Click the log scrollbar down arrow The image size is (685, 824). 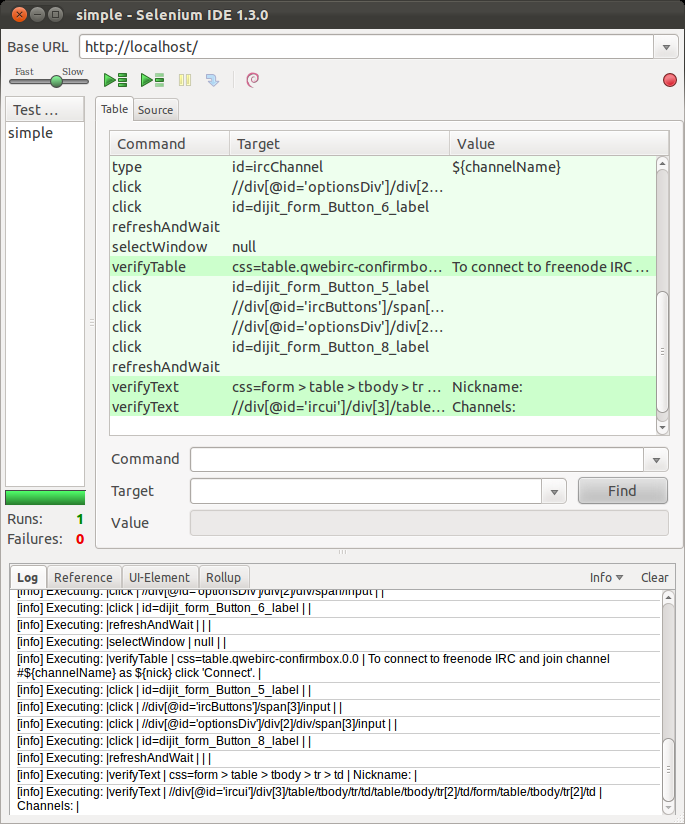click(x=668, y=808)
